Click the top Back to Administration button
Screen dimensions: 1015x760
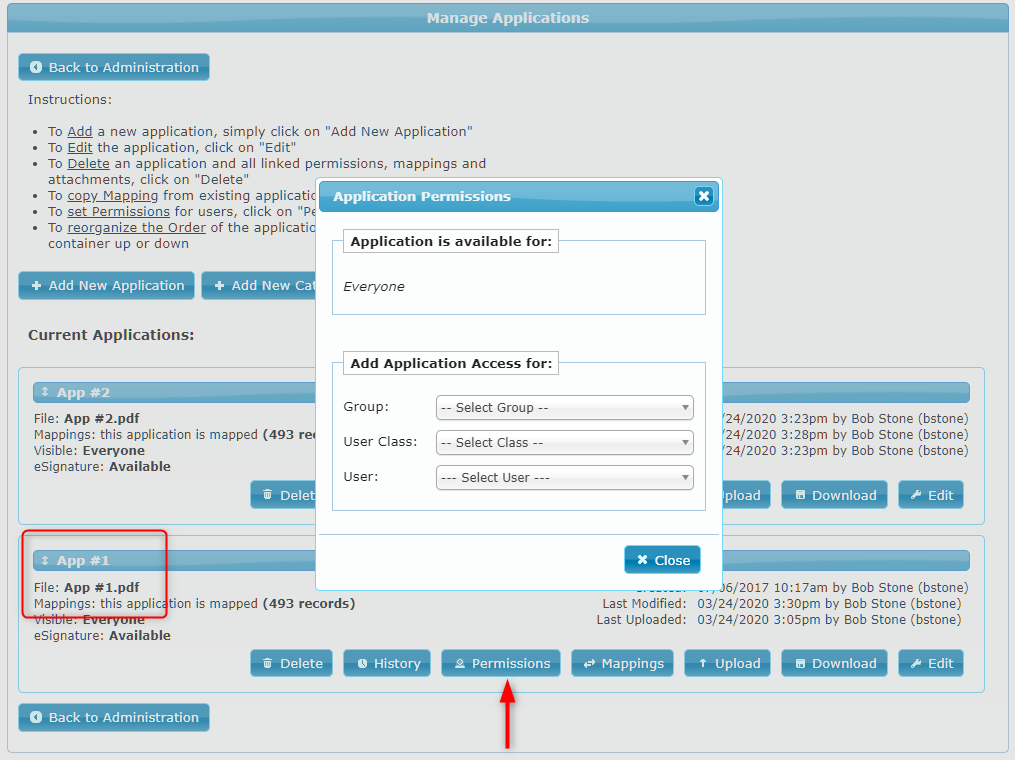click(113, 67)
